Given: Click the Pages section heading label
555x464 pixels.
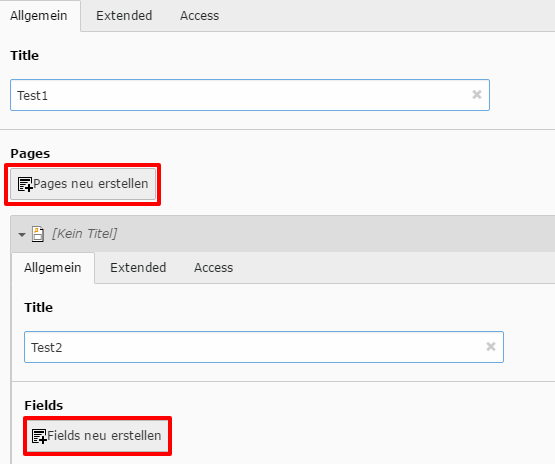Looking at the screenshot, I should tap(30, 154).
